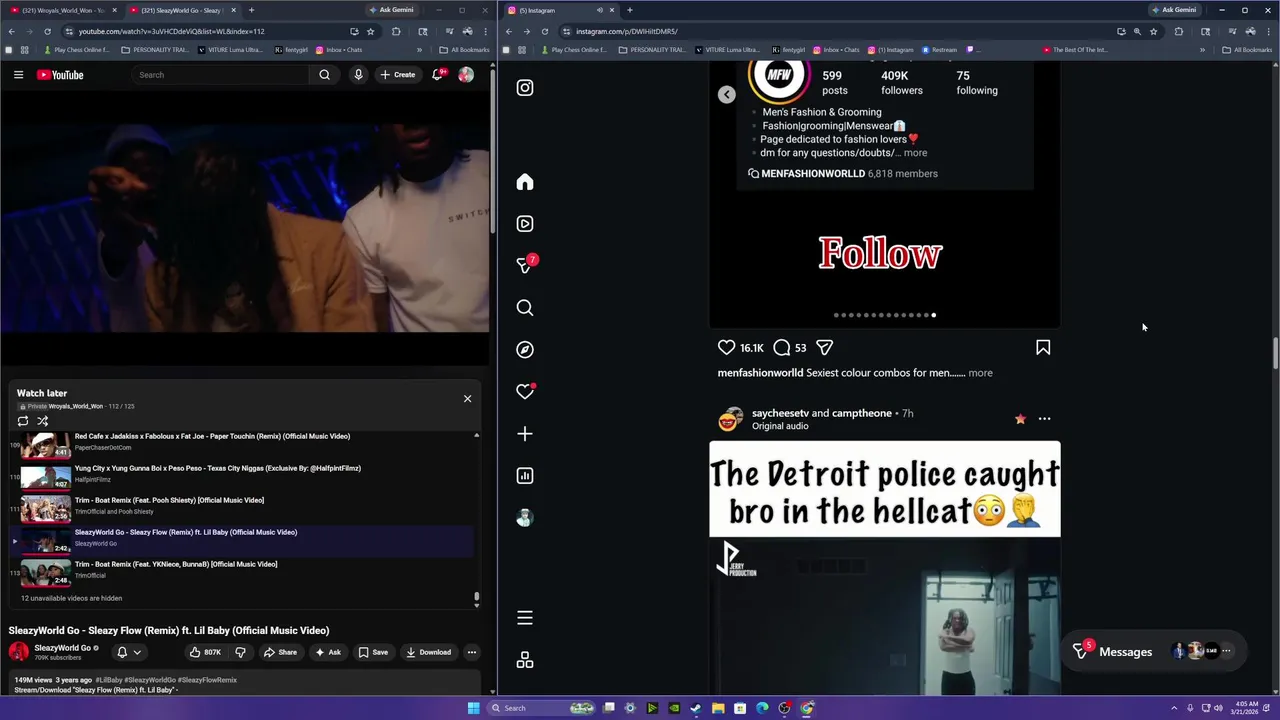Open the YouTube guide hamburger menu

click(x=18, y=75)
